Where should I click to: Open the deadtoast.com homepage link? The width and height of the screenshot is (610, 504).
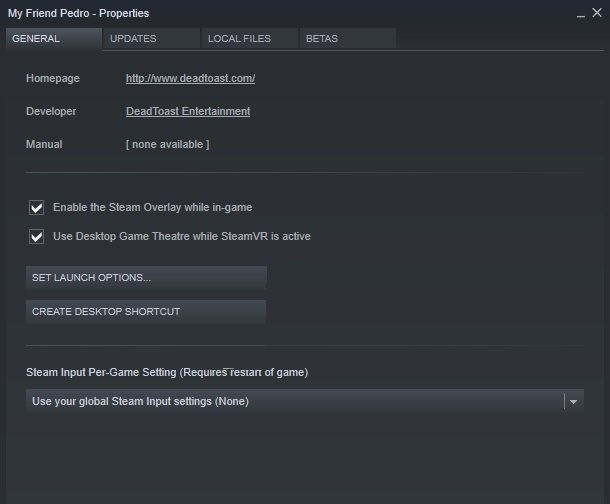(x=190, y=78)
